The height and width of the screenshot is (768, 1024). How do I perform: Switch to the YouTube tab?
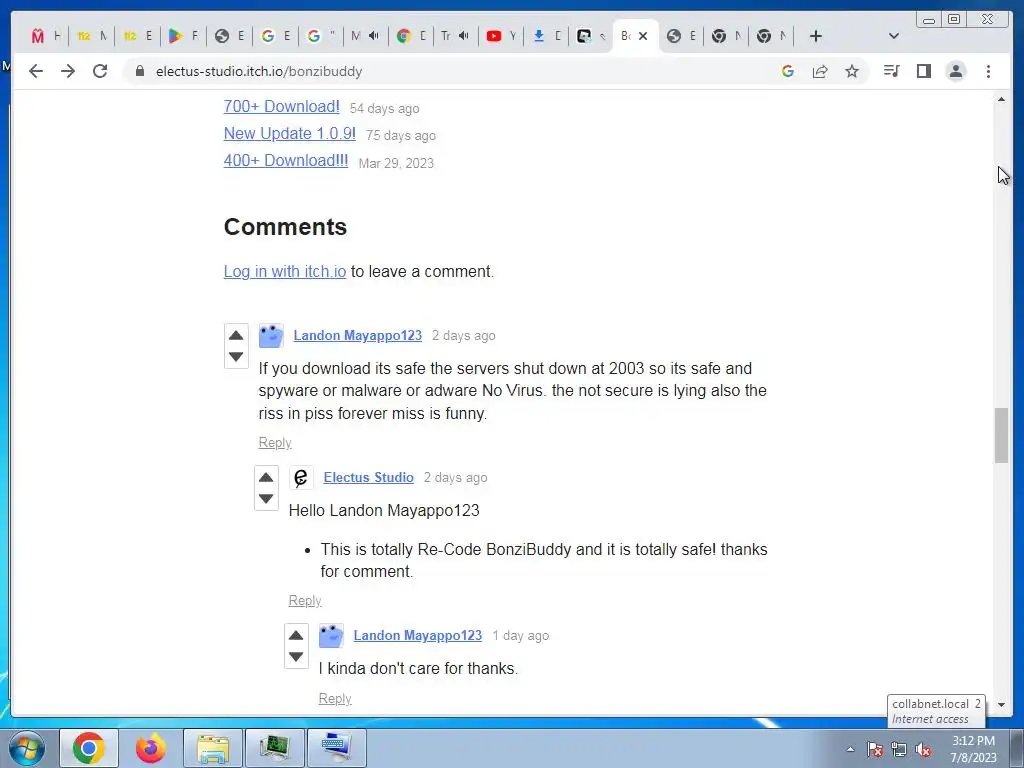click(501, 36)
